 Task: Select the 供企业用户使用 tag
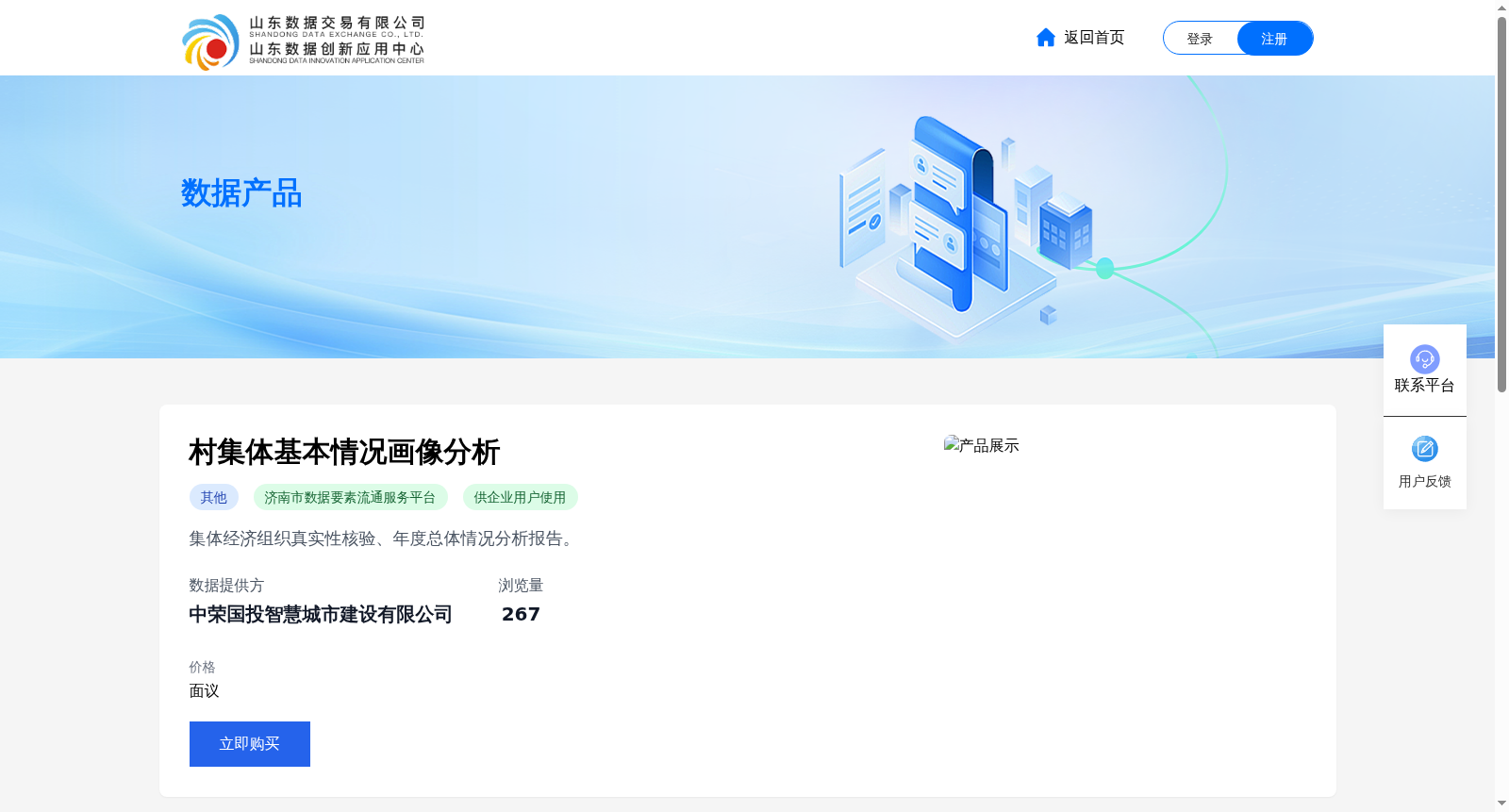point(520,497)
